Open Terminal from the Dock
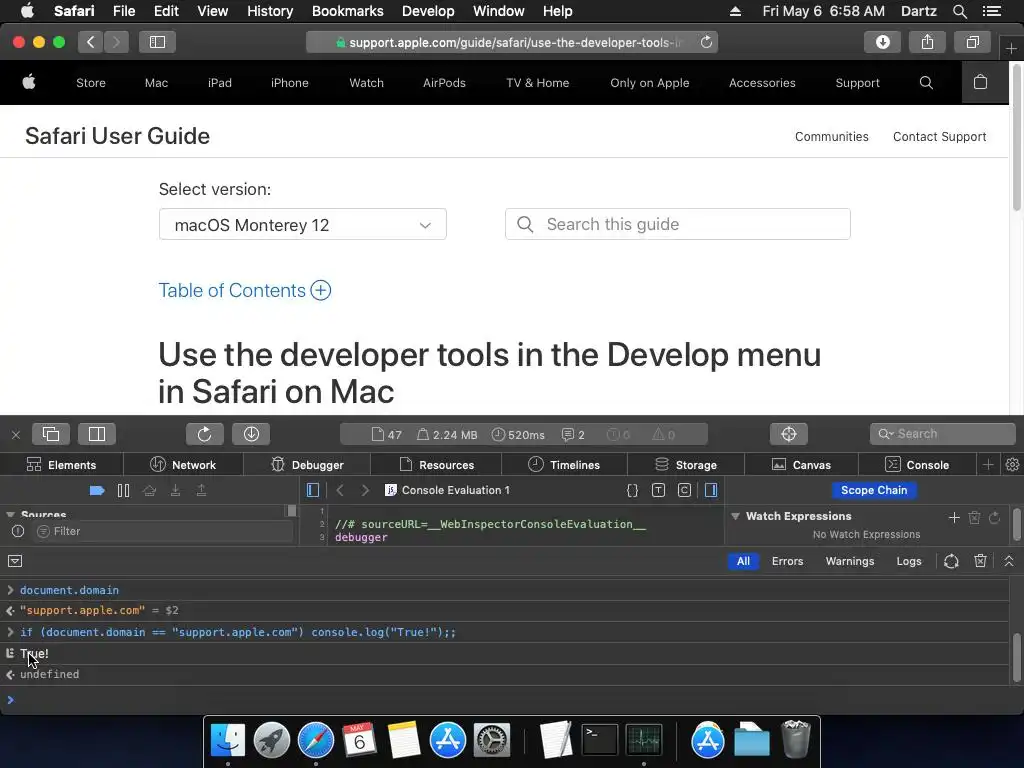 [600, 740]
